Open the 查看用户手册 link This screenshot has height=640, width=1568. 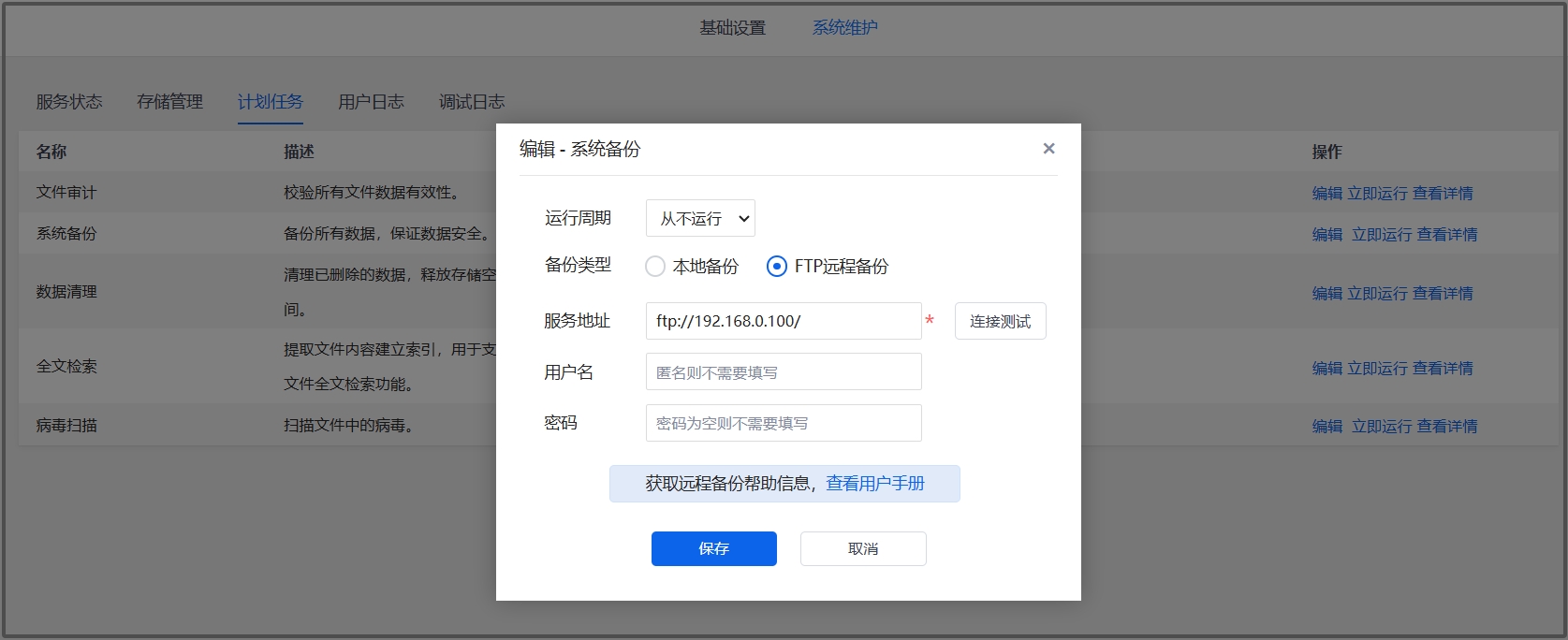point(875,484)
